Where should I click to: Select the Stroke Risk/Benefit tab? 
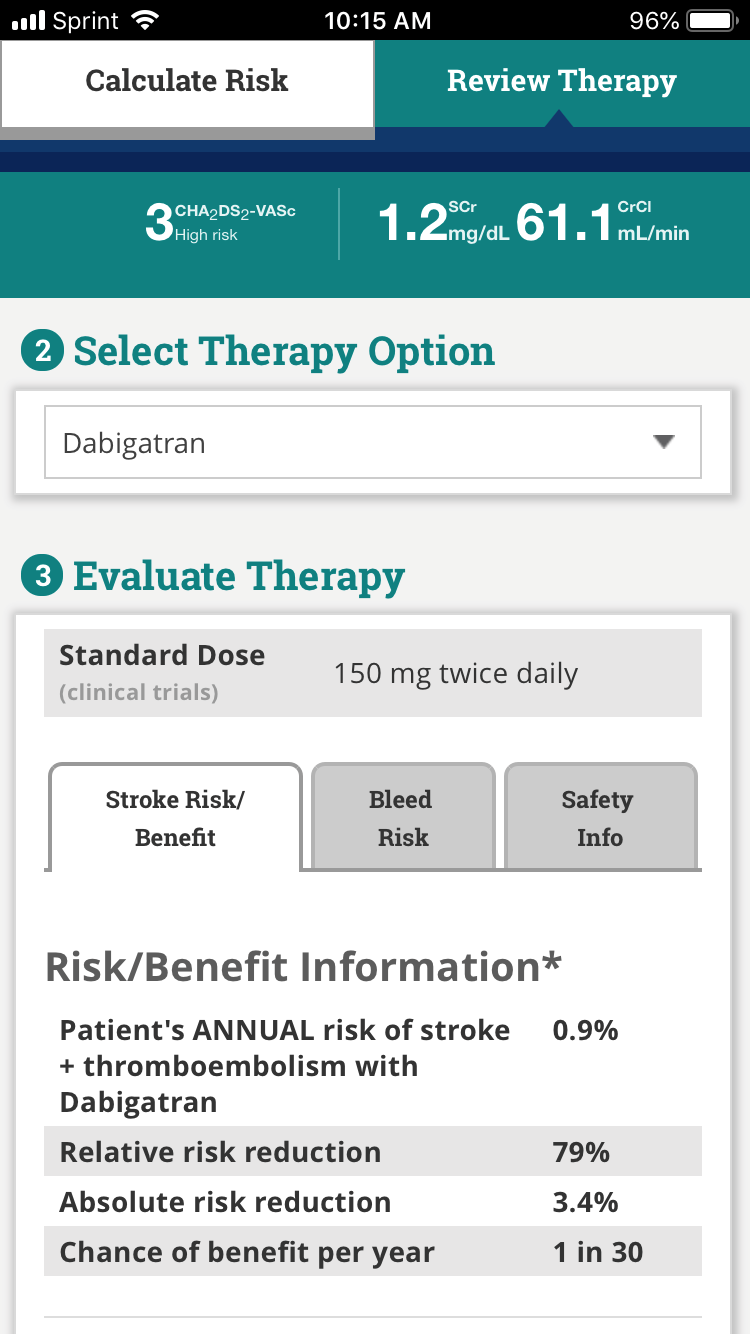(x=175, y=818)
